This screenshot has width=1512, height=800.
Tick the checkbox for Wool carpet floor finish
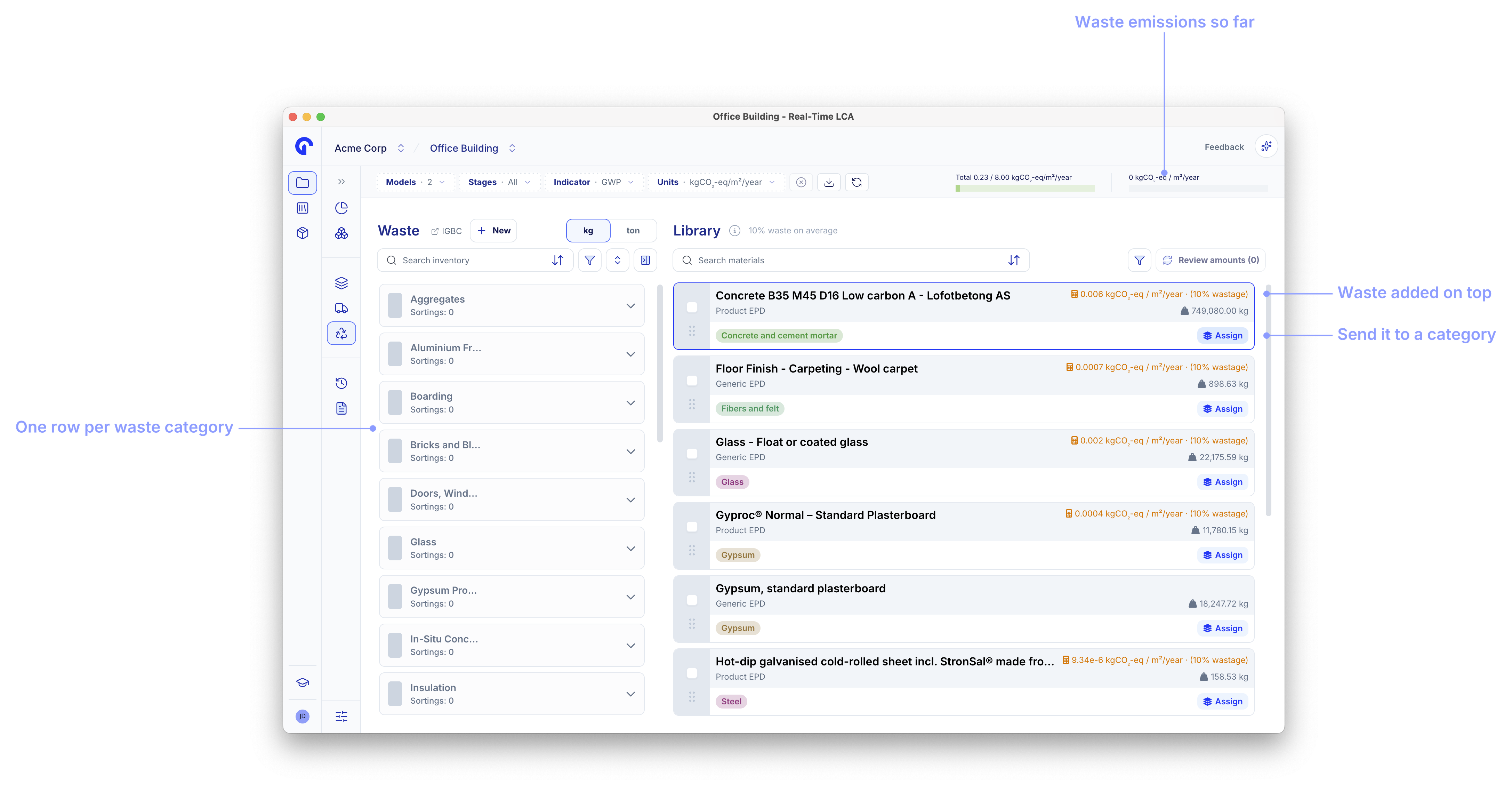tap(692, 380)
